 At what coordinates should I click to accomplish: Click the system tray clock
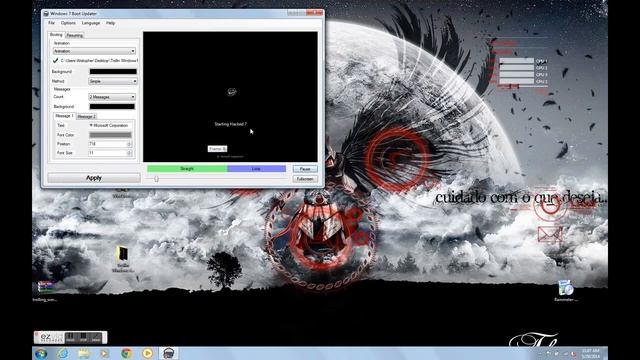[x=591, y=353]
